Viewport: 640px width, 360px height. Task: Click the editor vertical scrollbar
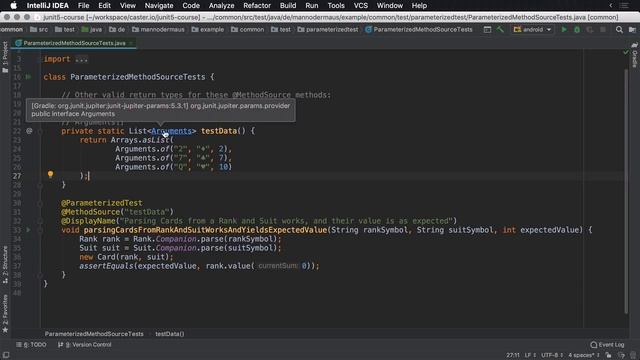click(x=626, y=191)
